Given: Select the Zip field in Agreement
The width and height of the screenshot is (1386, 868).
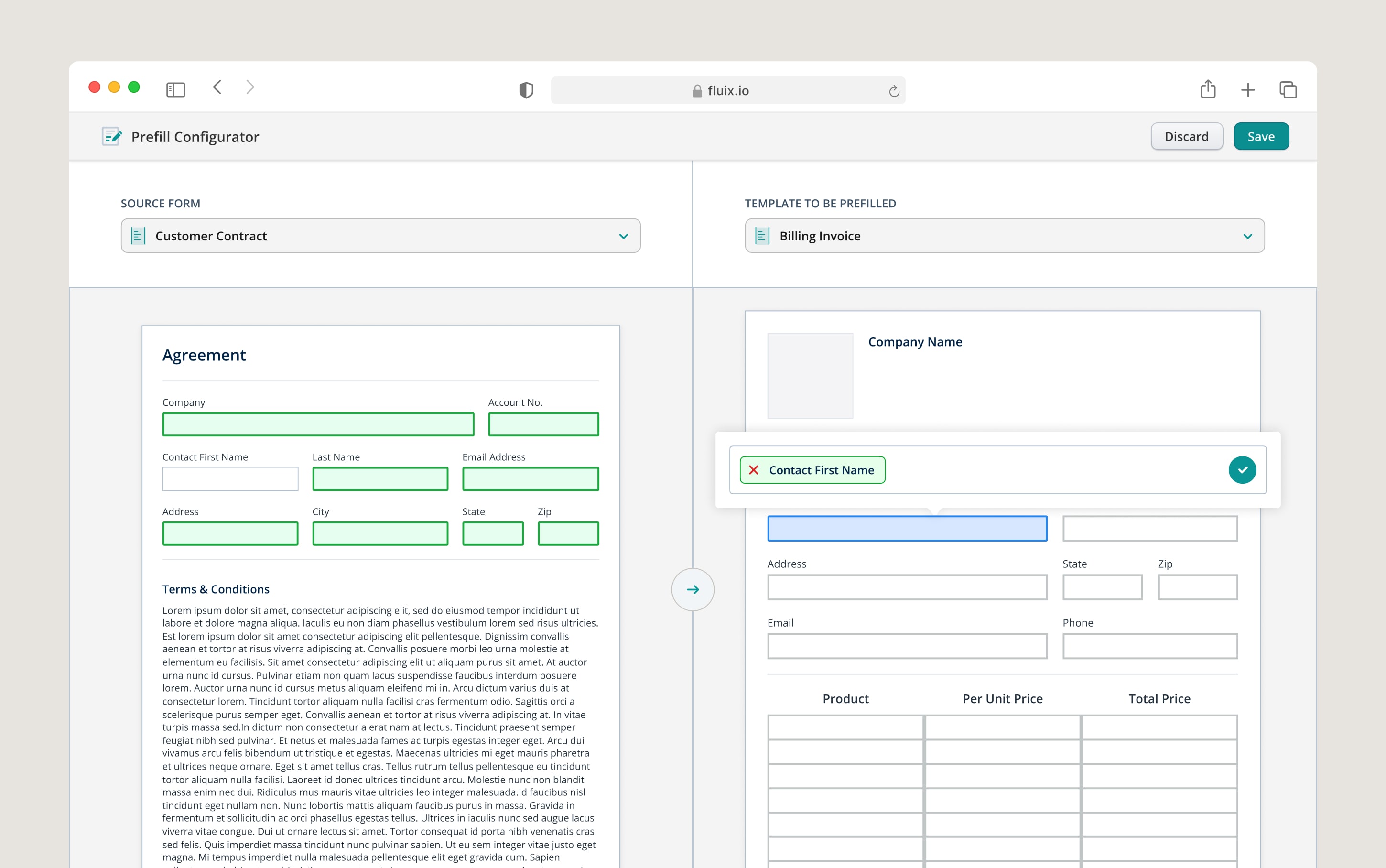Looking at the screenshot, I should tap(568, 533).
